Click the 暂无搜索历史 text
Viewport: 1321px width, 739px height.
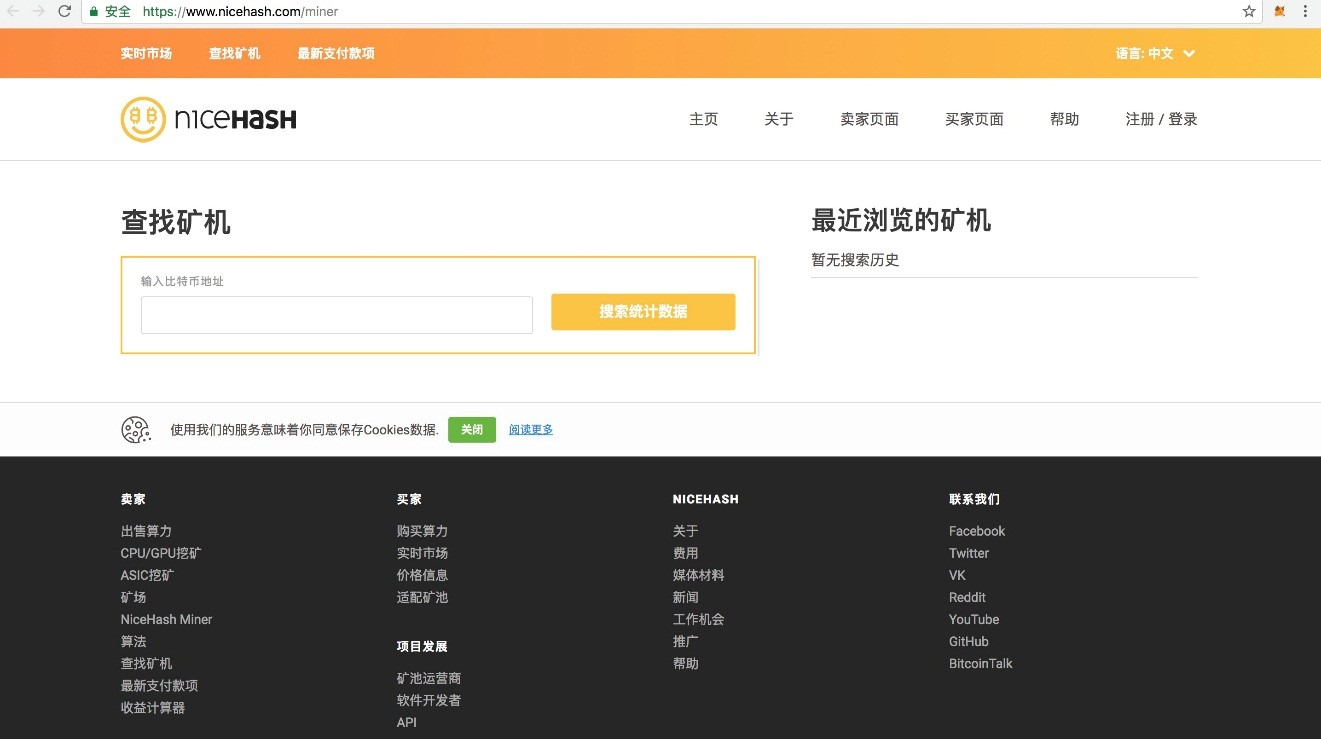[856, 260]
